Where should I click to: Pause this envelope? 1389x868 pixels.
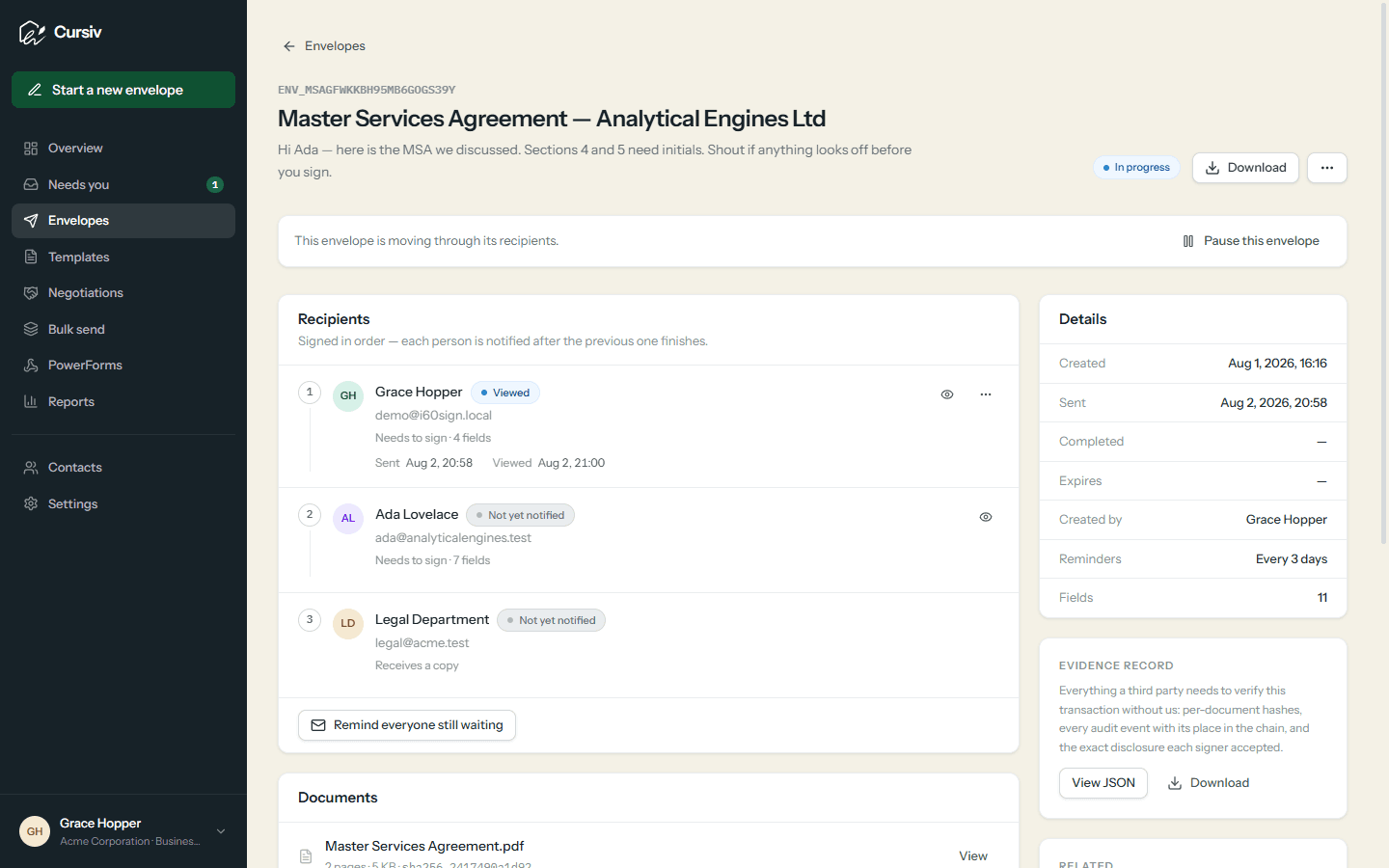coord(1251,241)
